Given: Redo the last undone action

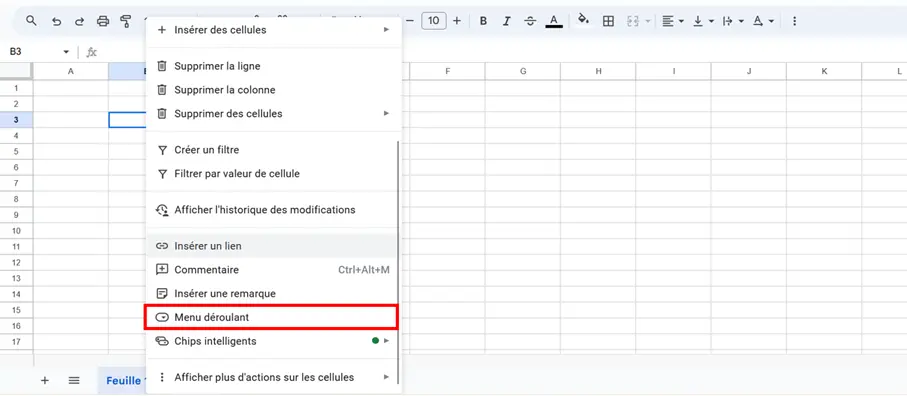Looking at the screenshot, I should click(x=79, y=21).
